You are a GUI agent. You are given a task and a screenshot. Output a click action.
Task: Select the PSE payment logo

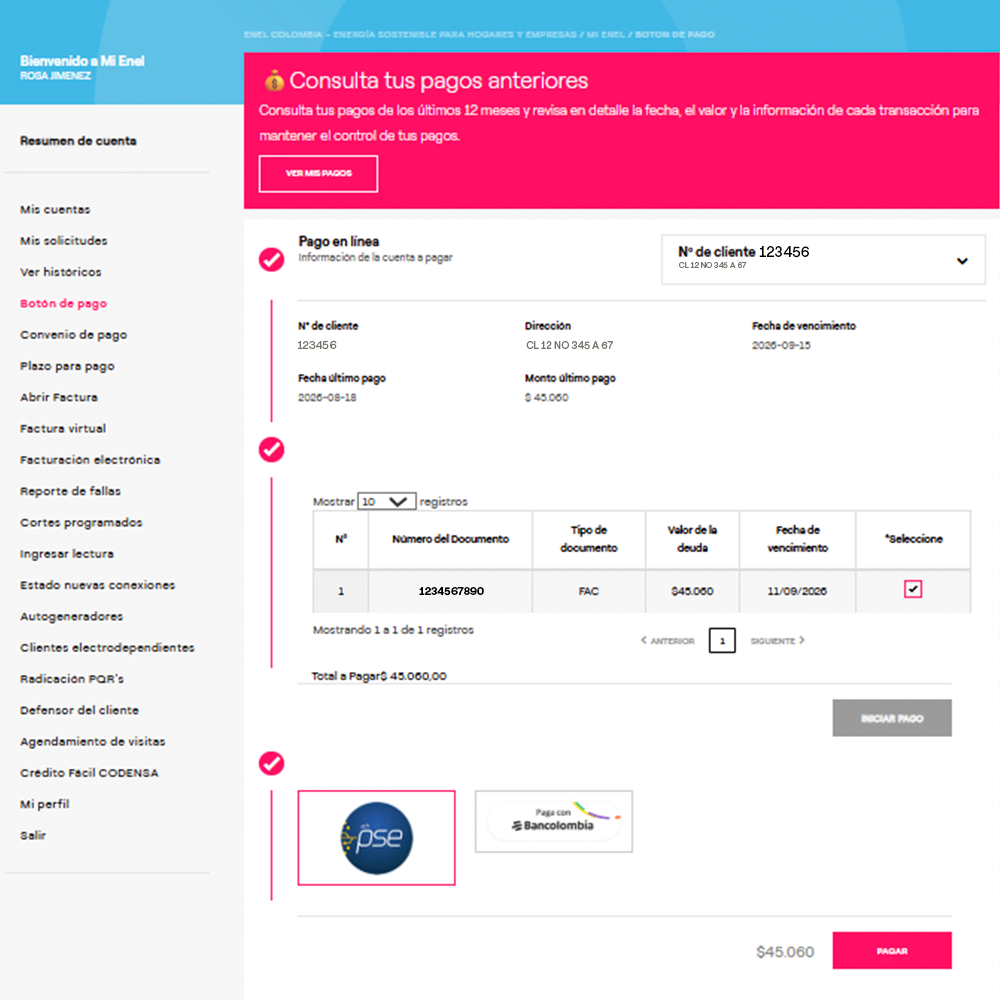(x=376, y=837)
